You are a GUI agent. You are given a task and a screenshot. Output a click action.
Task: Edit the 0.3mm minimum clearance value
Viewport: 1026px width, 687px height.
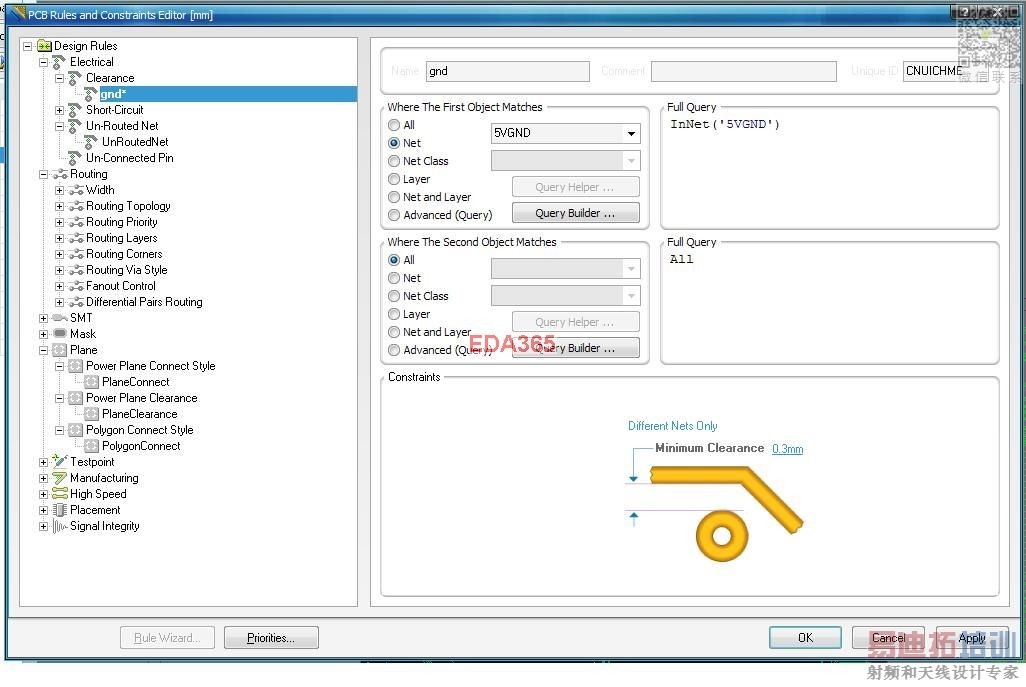(787, 449)
